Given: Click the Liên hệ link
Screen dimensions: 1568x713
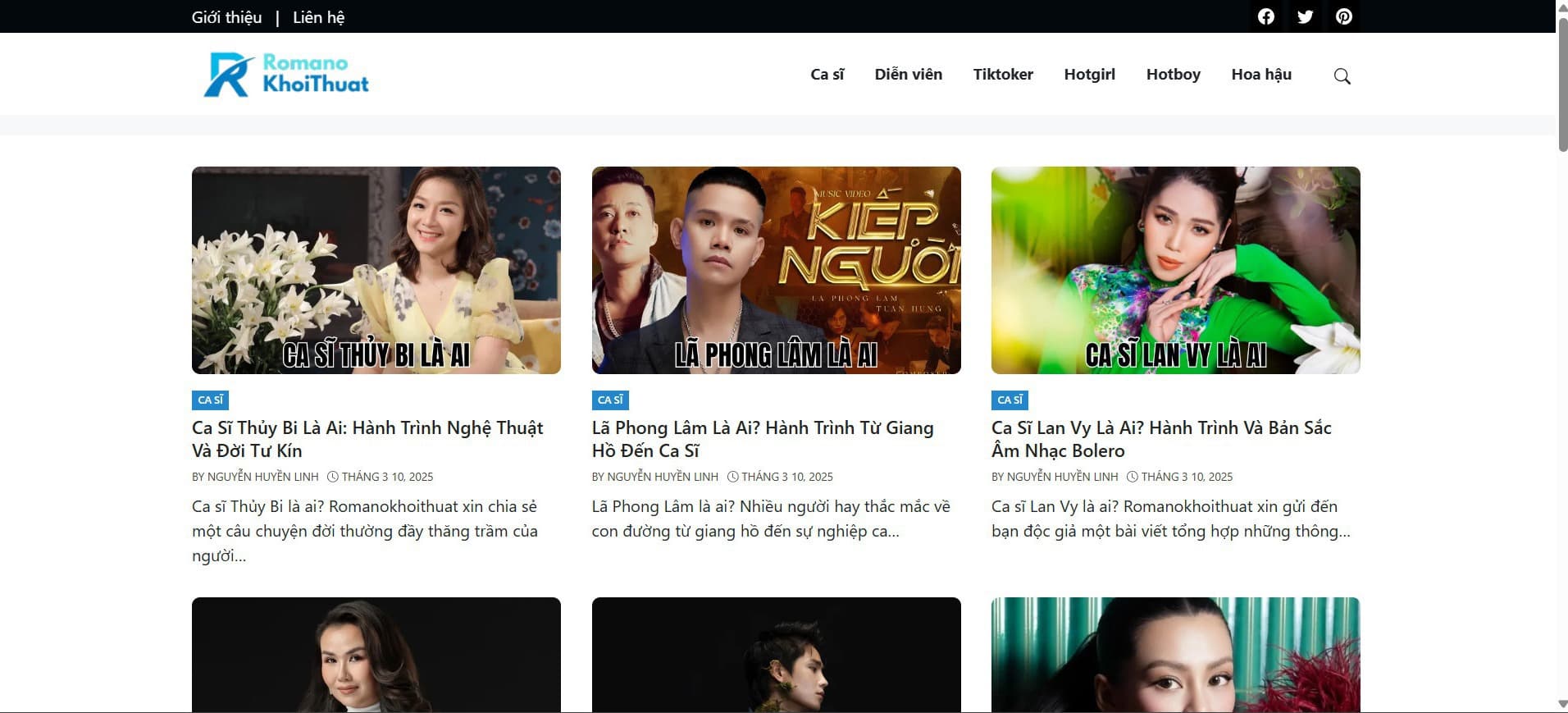Looking at the screenshot, I should (318, 17).
